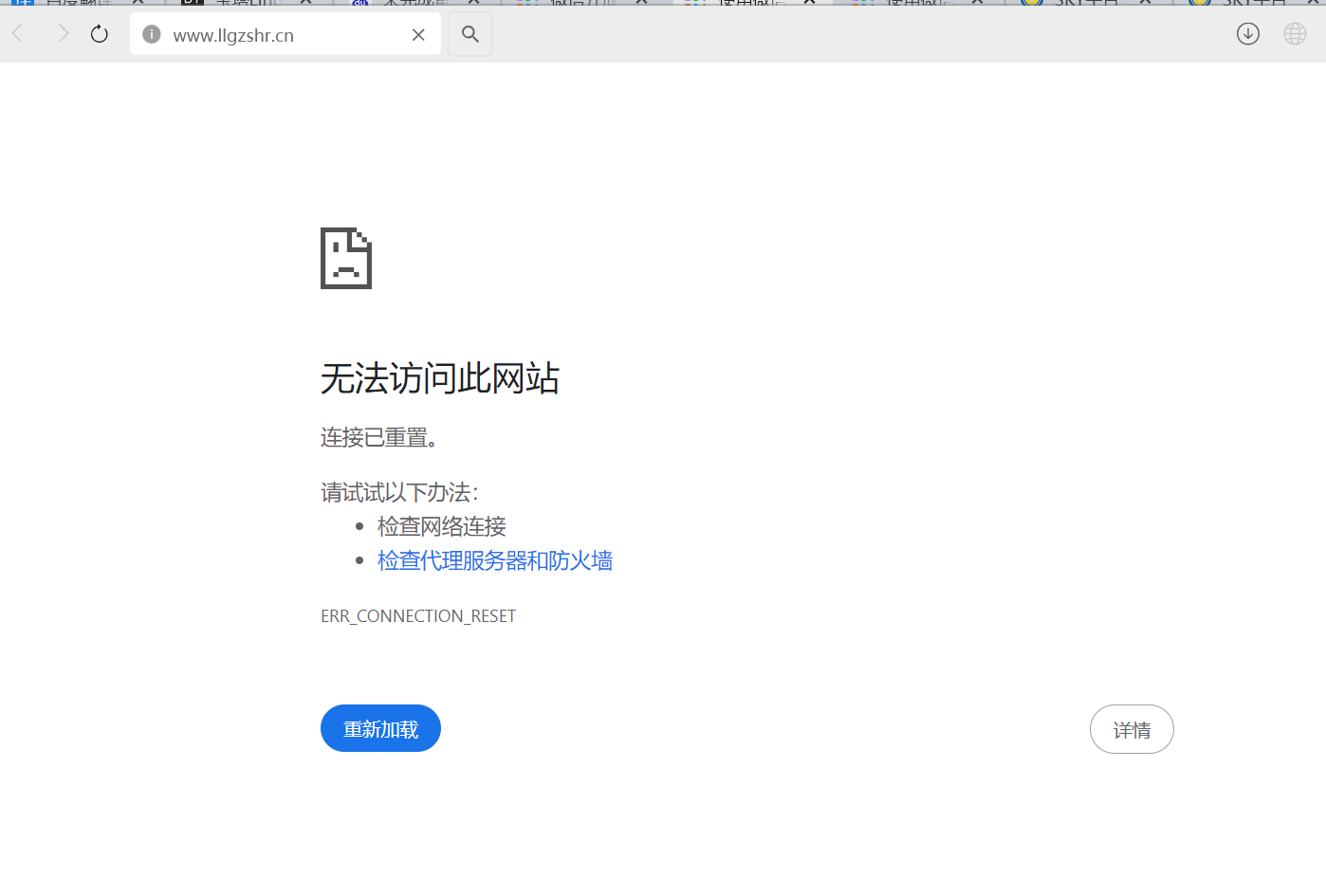Click the 请试试以下办法 text
This screenshot has height=896, width=1326.
click(x=399, y=492)
